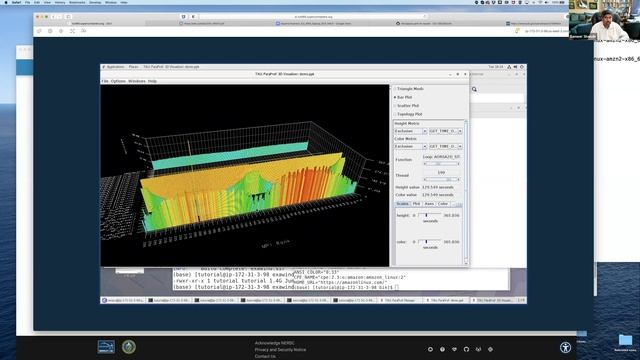
Task: Click the fullscreen icon in viewer toolbar
Action: tap(72, 31)
